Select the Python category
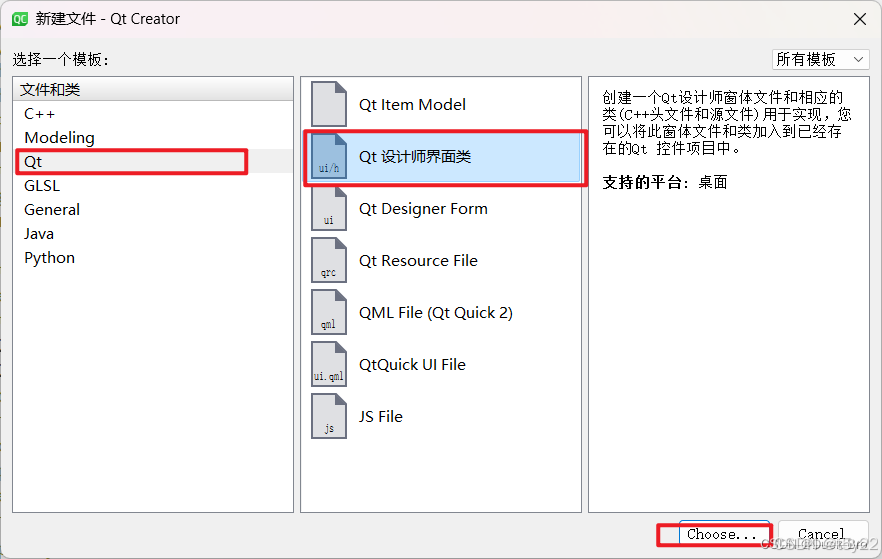 (153, 258)
